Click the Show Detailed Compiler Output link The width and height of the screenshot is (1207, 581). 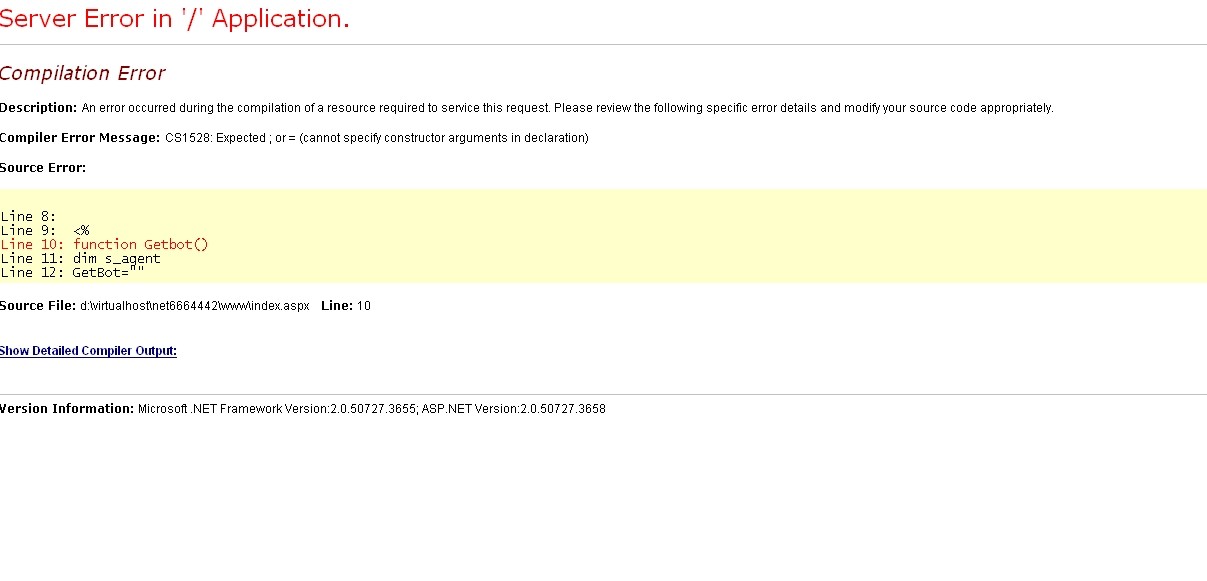point(88,351)
